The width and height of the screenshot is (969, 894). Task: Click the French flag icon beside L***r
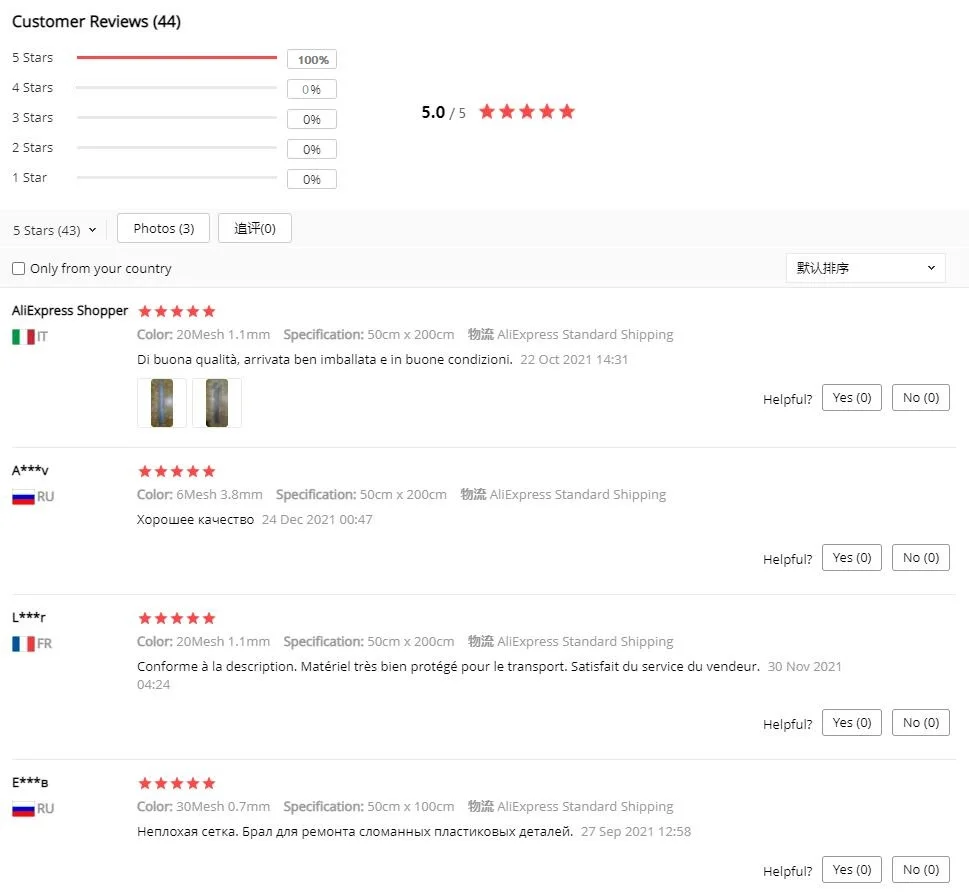(x=23, y=644)
